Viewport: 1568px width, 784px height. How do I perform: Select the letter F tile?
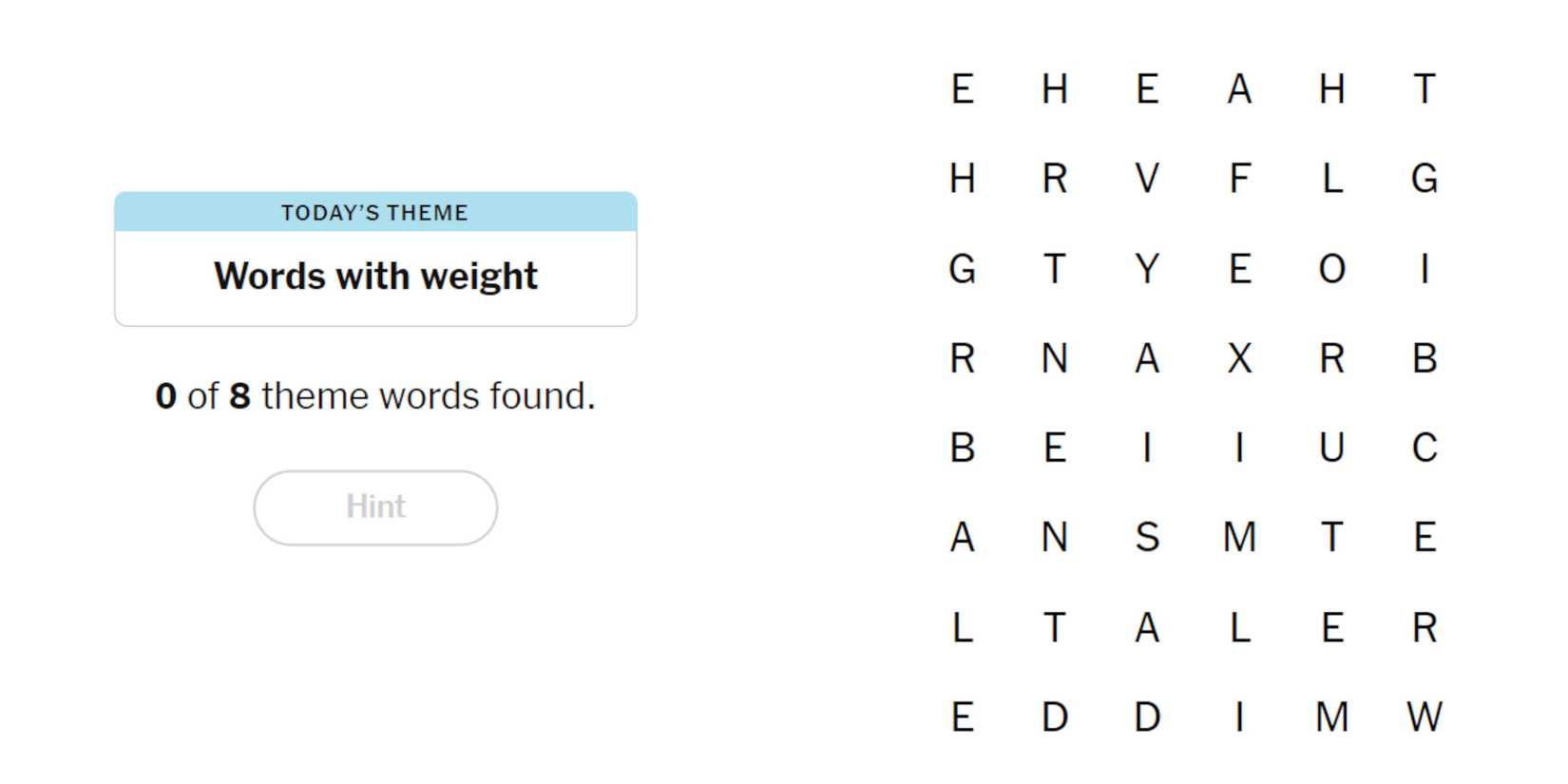pyautogui.click(x=1239, y=179)
